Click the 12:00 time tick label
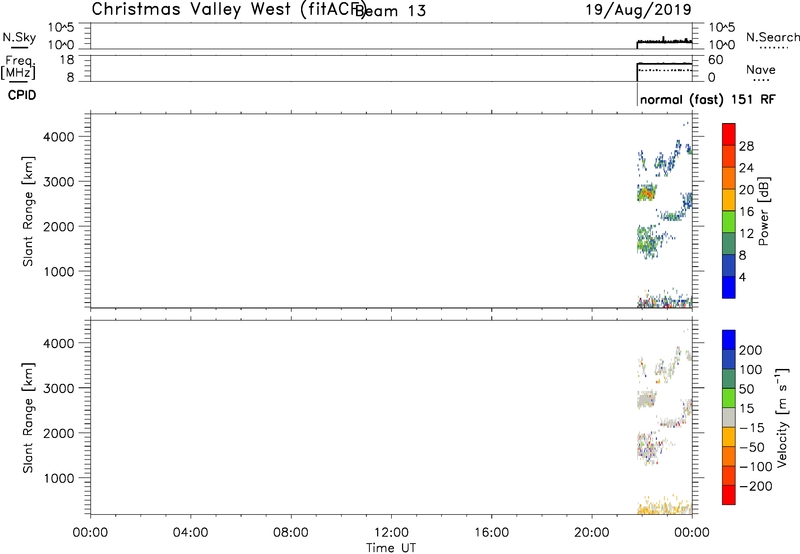Viewport: 800px width, 554px height. click(391, 533)
